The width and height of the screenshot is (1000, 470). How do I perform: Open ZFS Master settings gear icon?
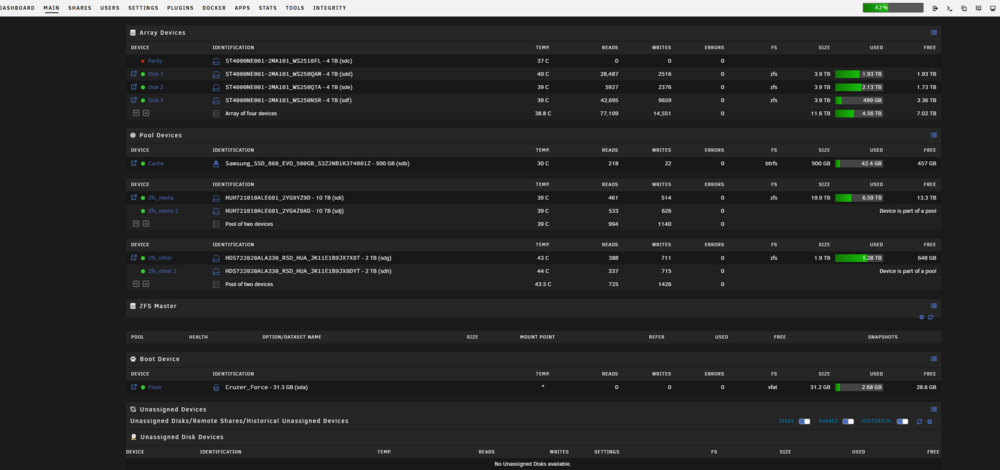pos(922,317)
